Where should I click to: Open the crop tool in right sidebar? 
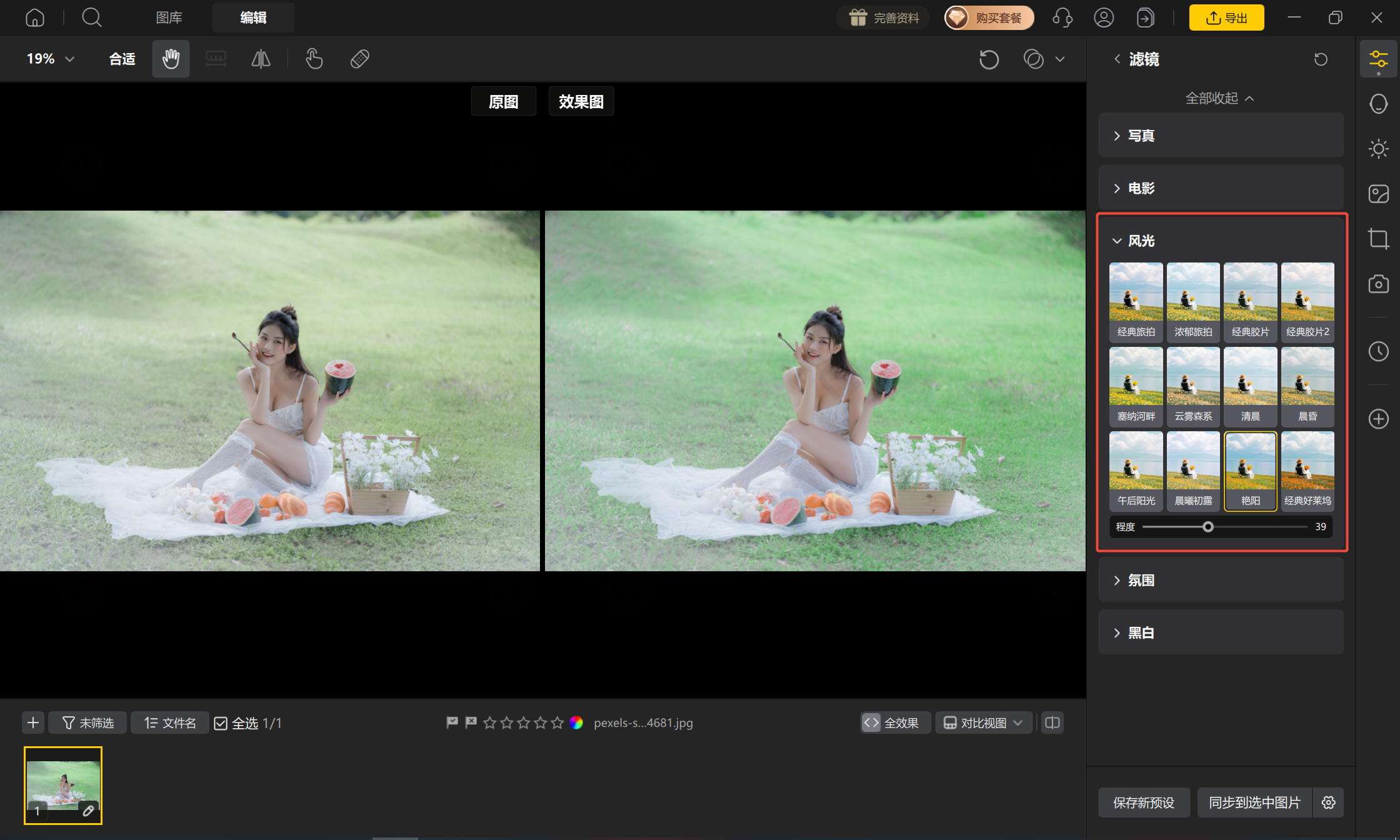[x=1378, y=239]
